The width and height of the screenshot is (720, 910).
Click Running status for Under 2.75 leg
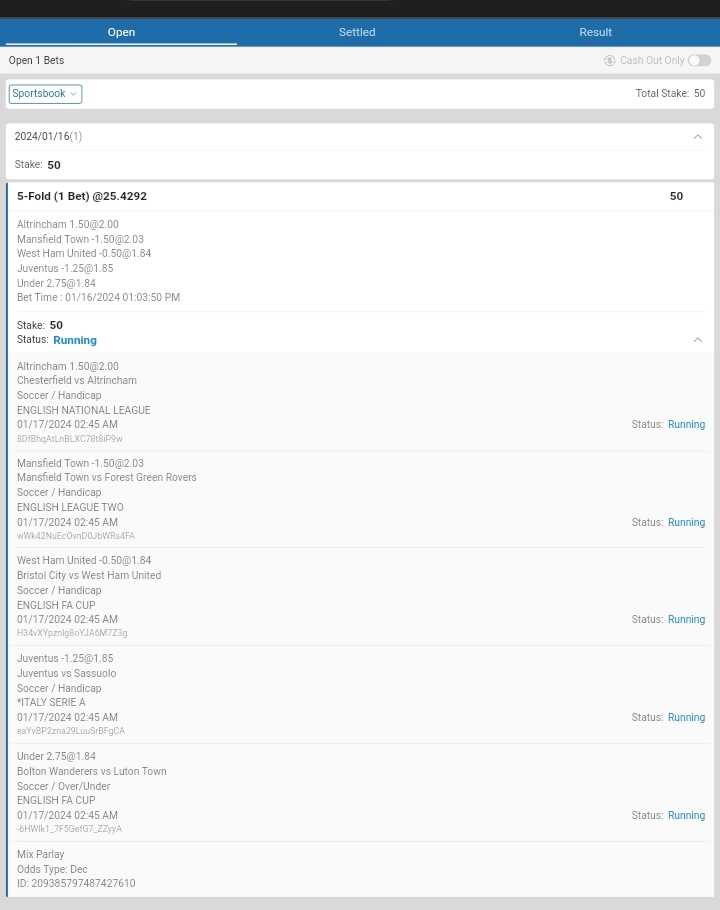(686, 815)
